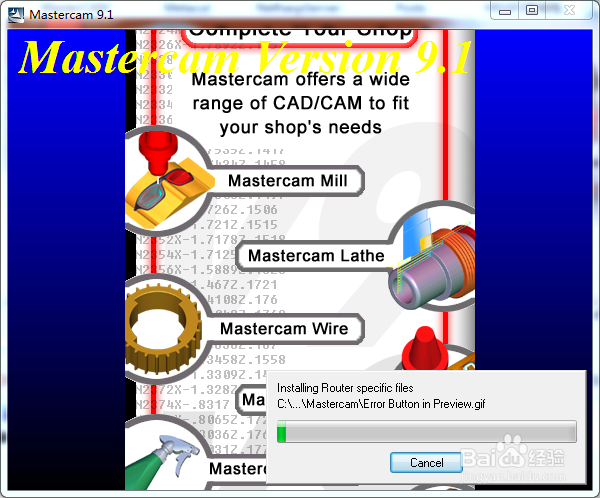
Task: Close the Mastercam 9.1 window
Action: point(569,11)
